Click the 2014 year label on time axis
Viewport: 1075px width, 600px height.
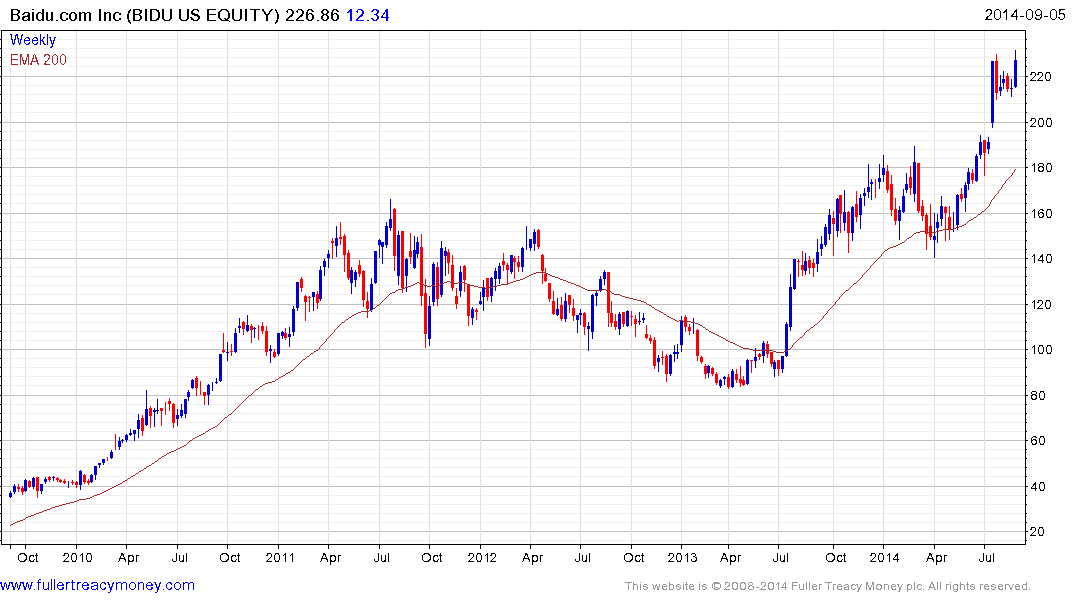tap(884, 557)
